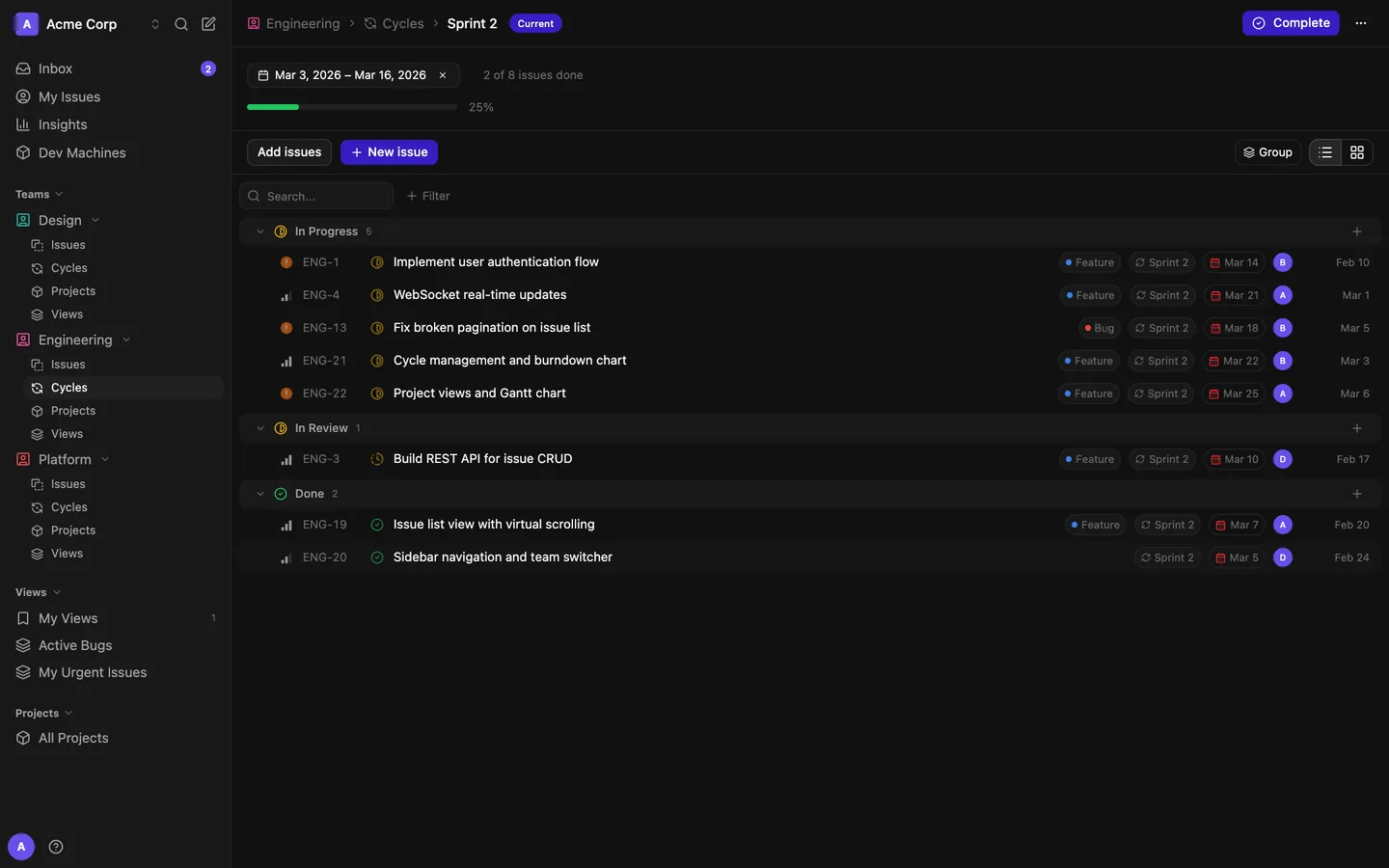1389x868 pixels.
Task: Click the Complete cycle button
Action: [x=1291, y=23]
